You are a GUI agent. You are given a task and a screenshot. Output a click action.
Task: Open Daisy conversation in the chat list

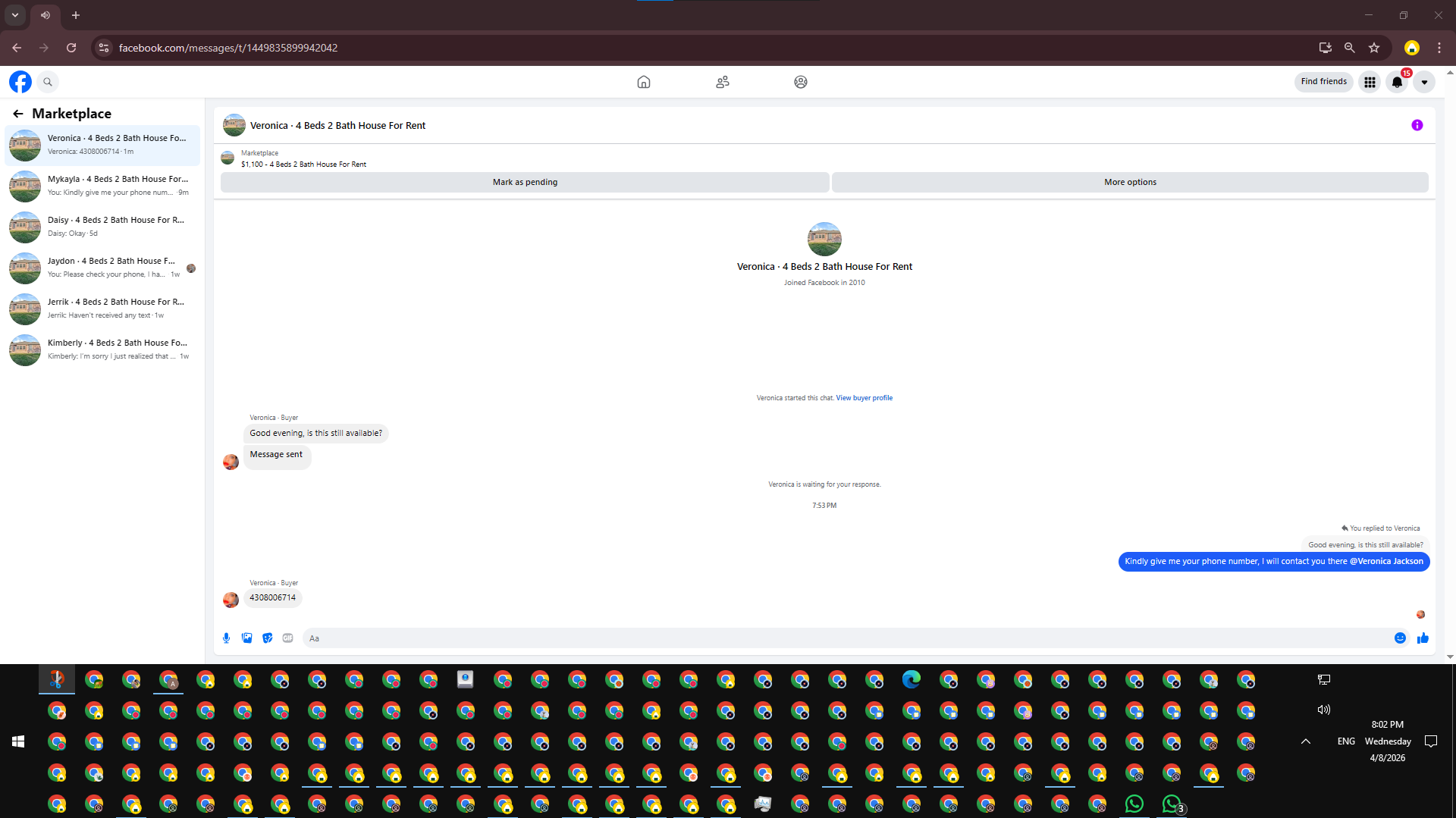(102, 227)
